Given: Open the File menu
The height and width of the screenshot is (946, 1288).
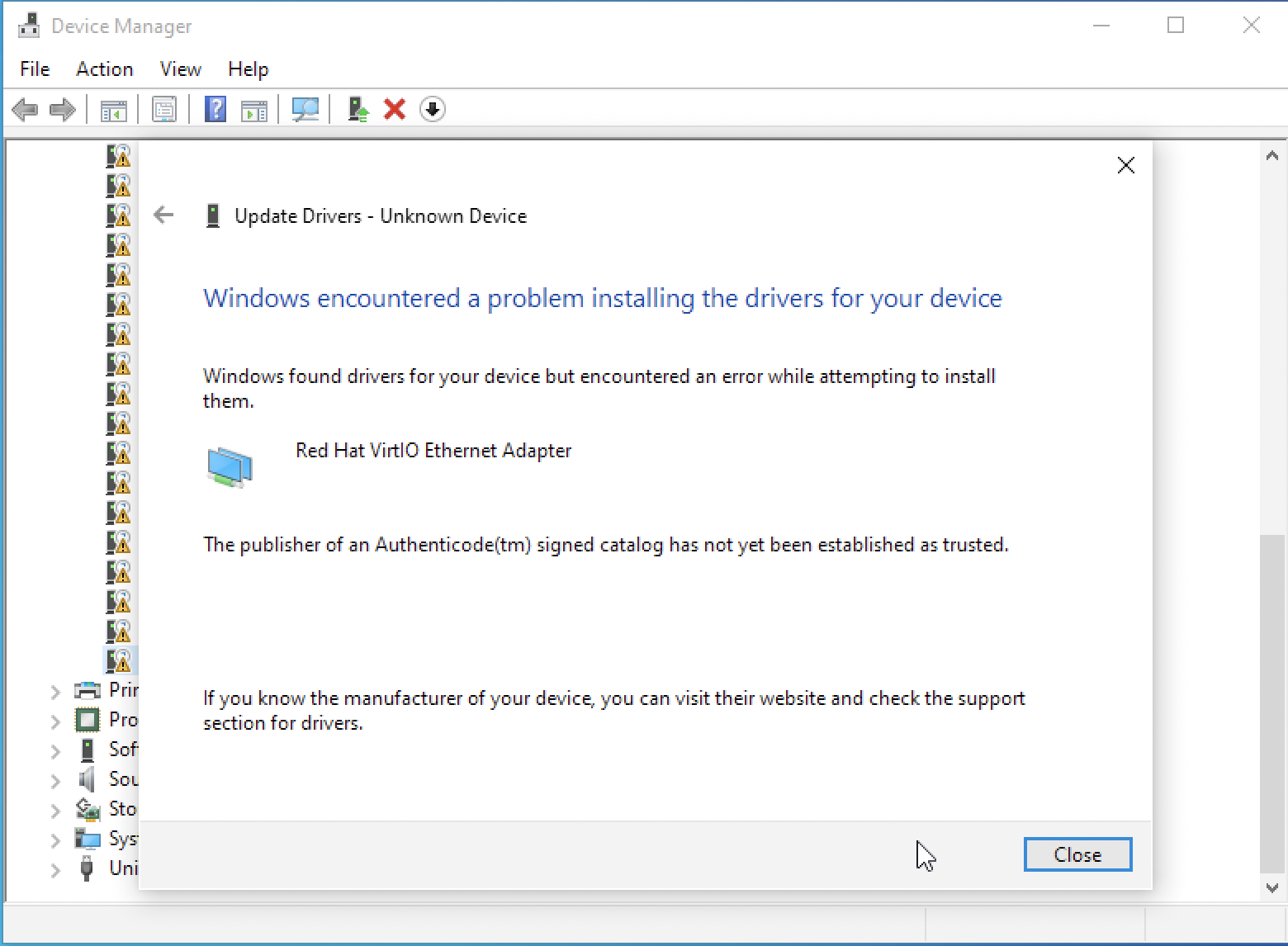Looking at the screenshot, I should [x=35, y=69].
